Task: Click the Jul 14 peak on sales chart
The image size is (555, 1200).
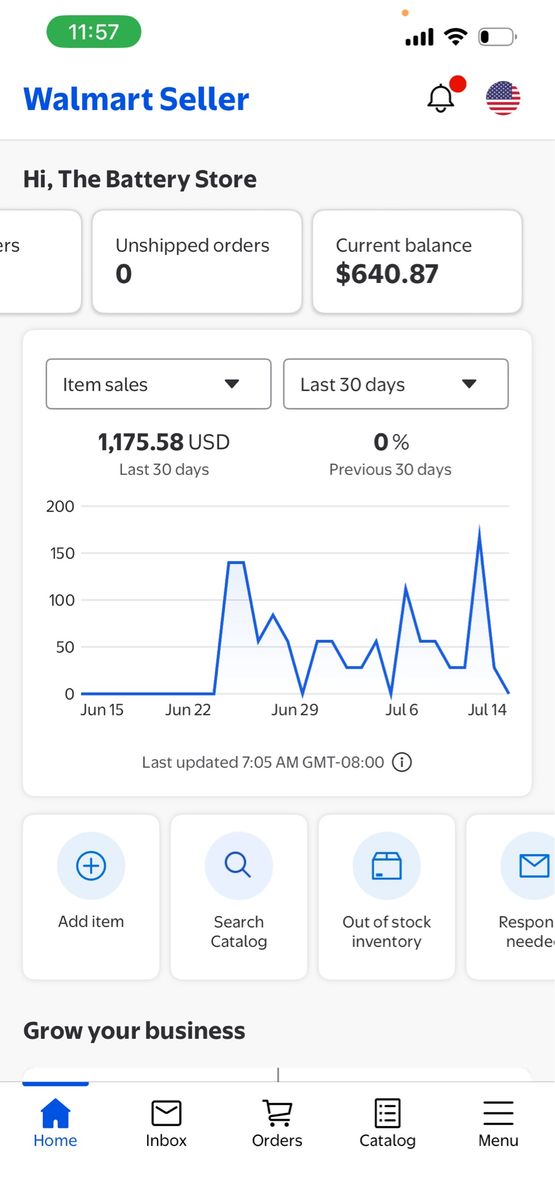Action: [480, 531]
